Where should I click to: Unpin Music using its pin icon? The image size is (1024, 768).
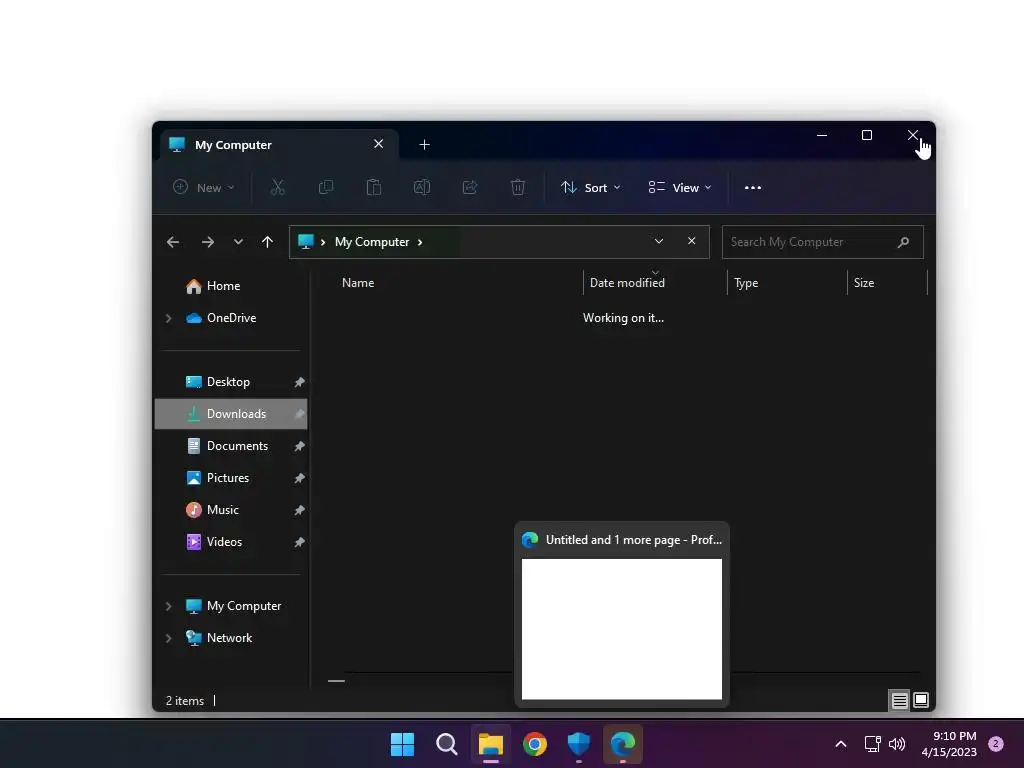click(x=299, y=510)
